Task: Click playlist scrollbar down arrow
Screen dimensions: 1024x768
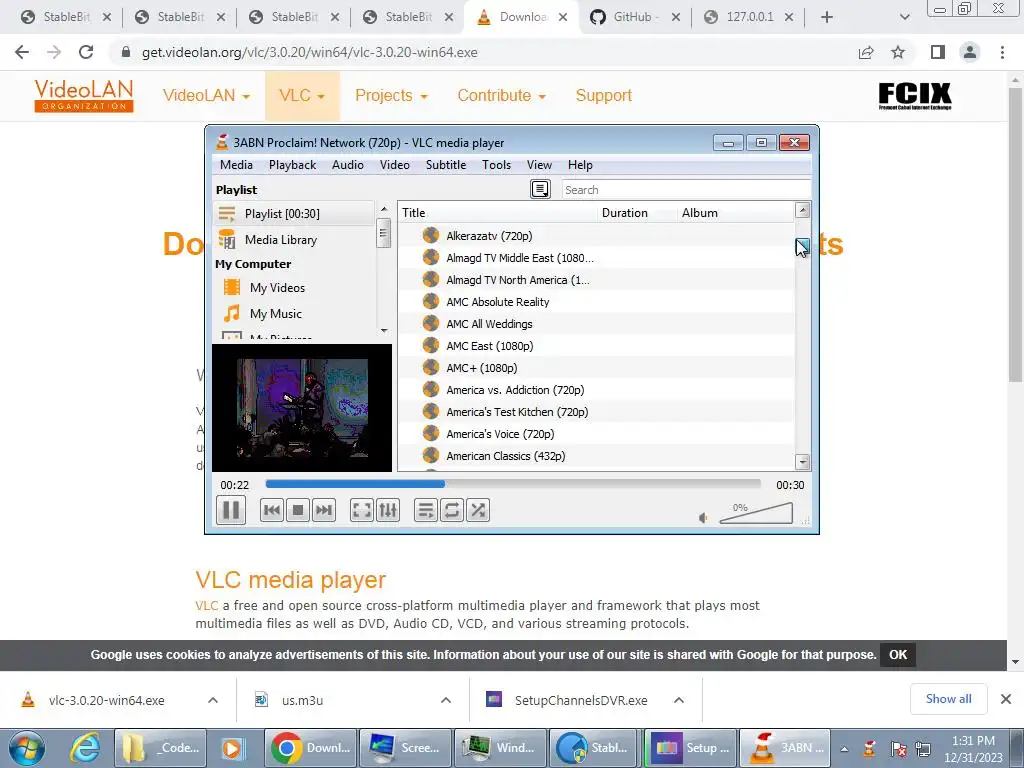Action: point(803,462)
